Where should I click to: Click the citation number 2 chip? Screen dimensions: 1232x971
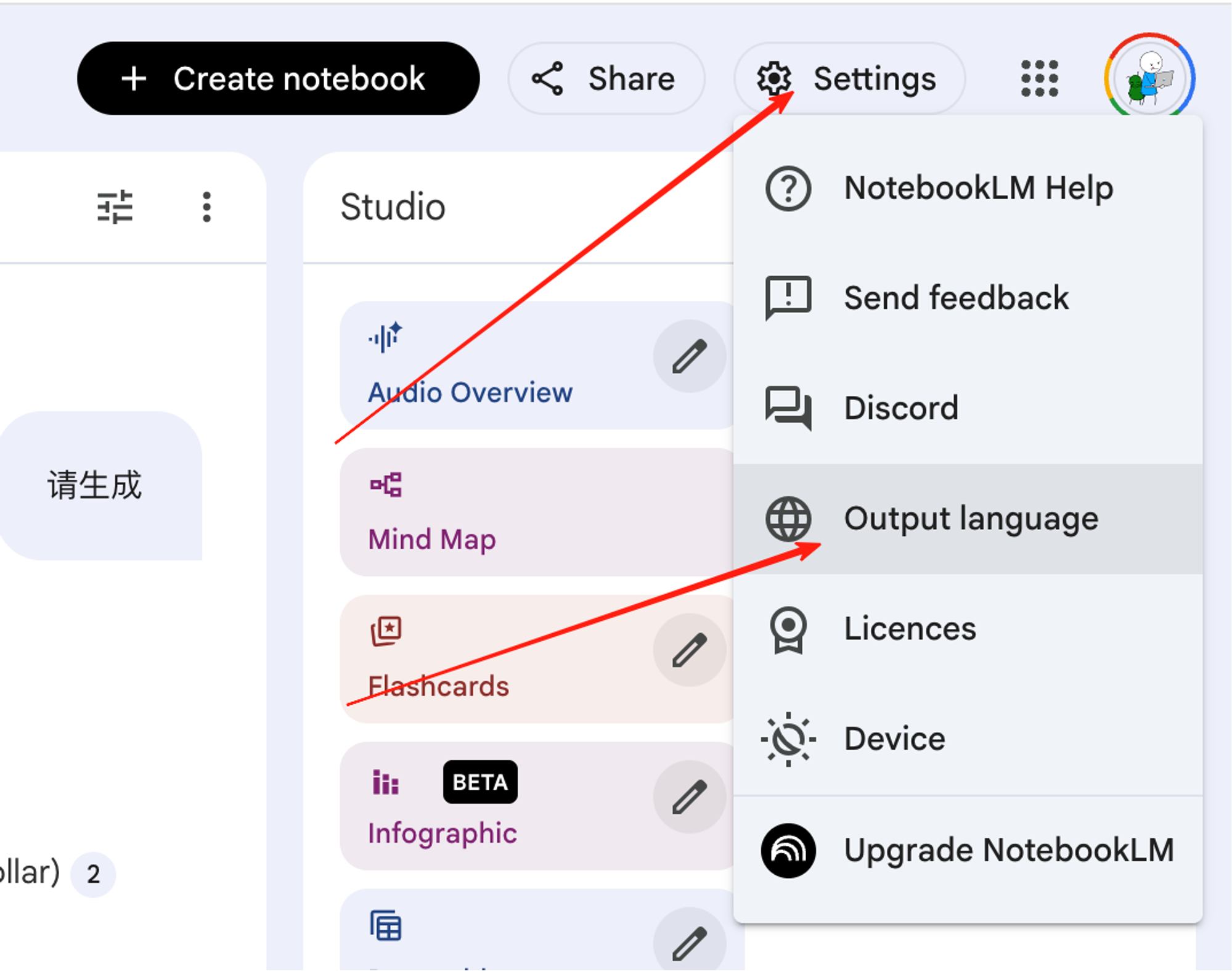tap(93, 874)
